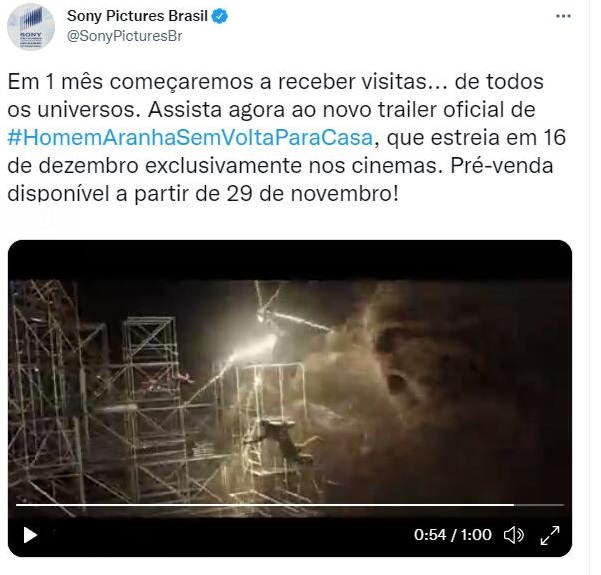Click the 'exclusivamente nos cinemas' text
Screen dimensions: 601x575
pyautogui.click(x=291, y=166)
